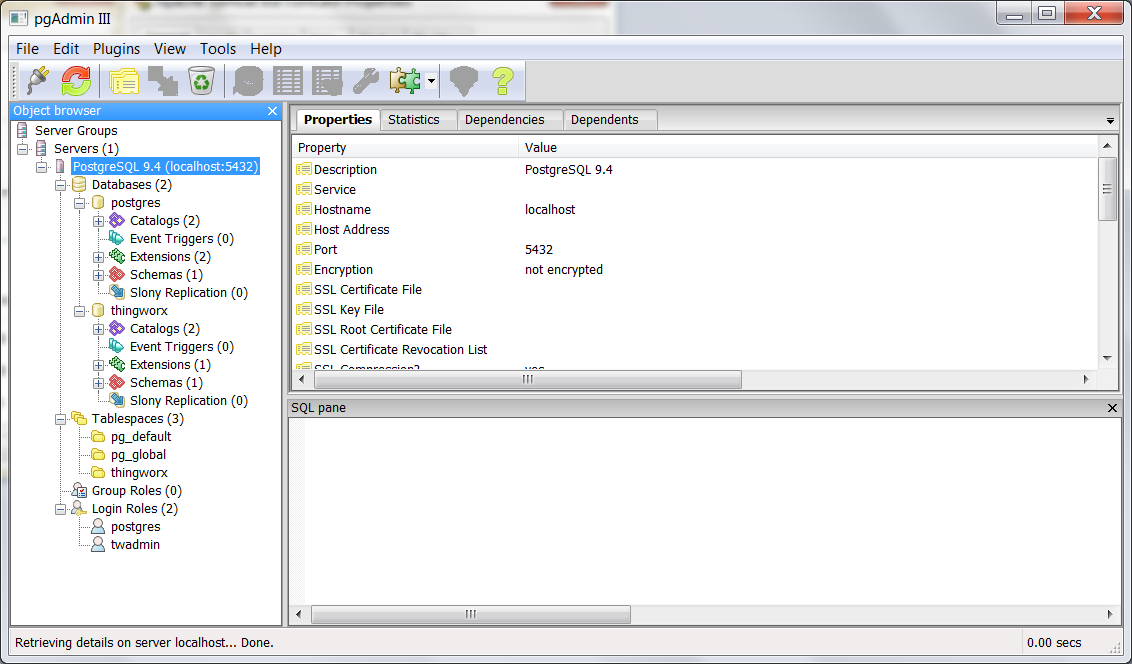This screenshot has width=1132, height=664.
Task: Open the Plugins menu
Action: pos(116,48)
